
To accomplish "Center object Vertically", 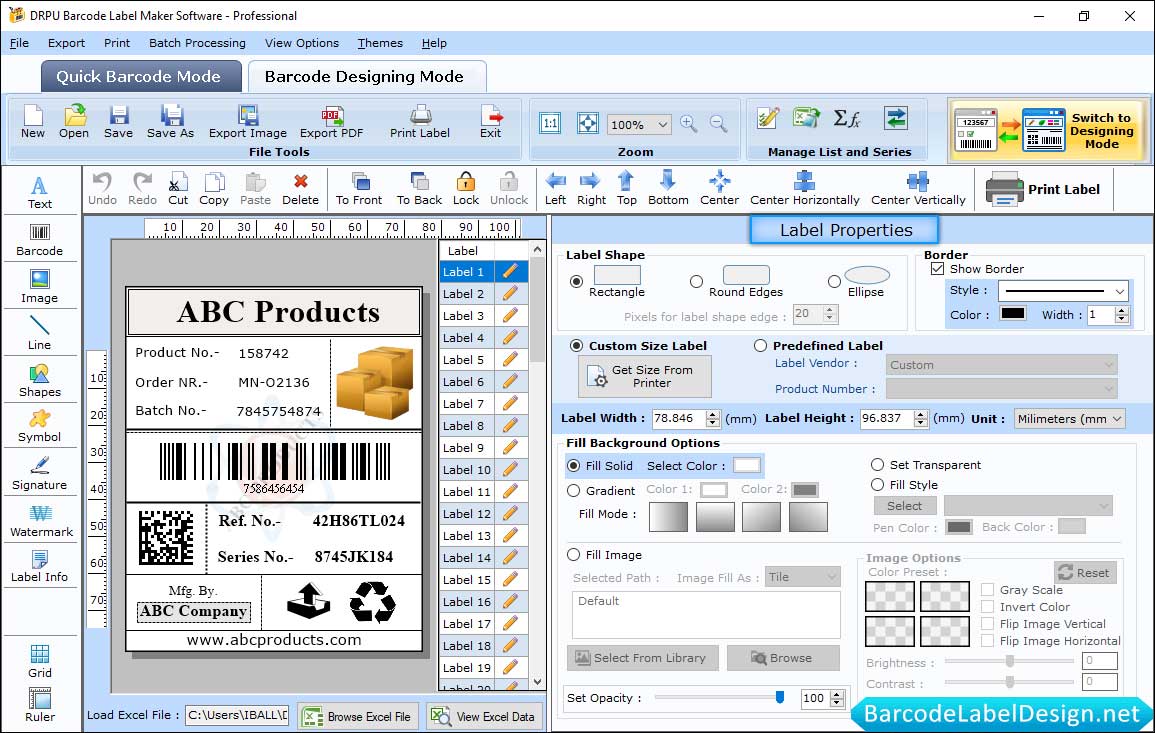I will click(918, 189).
